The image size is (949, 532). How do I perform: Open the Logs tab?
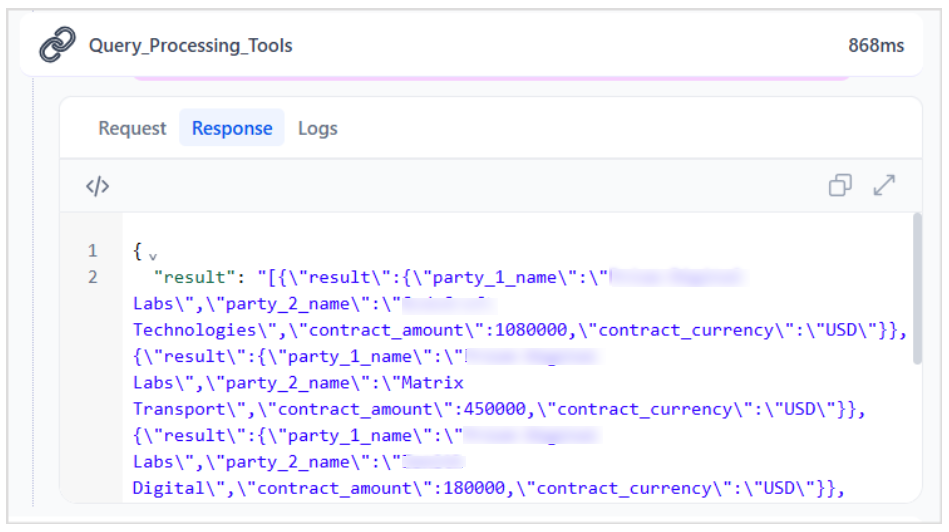pyautogui.click(x=318, y=128)
